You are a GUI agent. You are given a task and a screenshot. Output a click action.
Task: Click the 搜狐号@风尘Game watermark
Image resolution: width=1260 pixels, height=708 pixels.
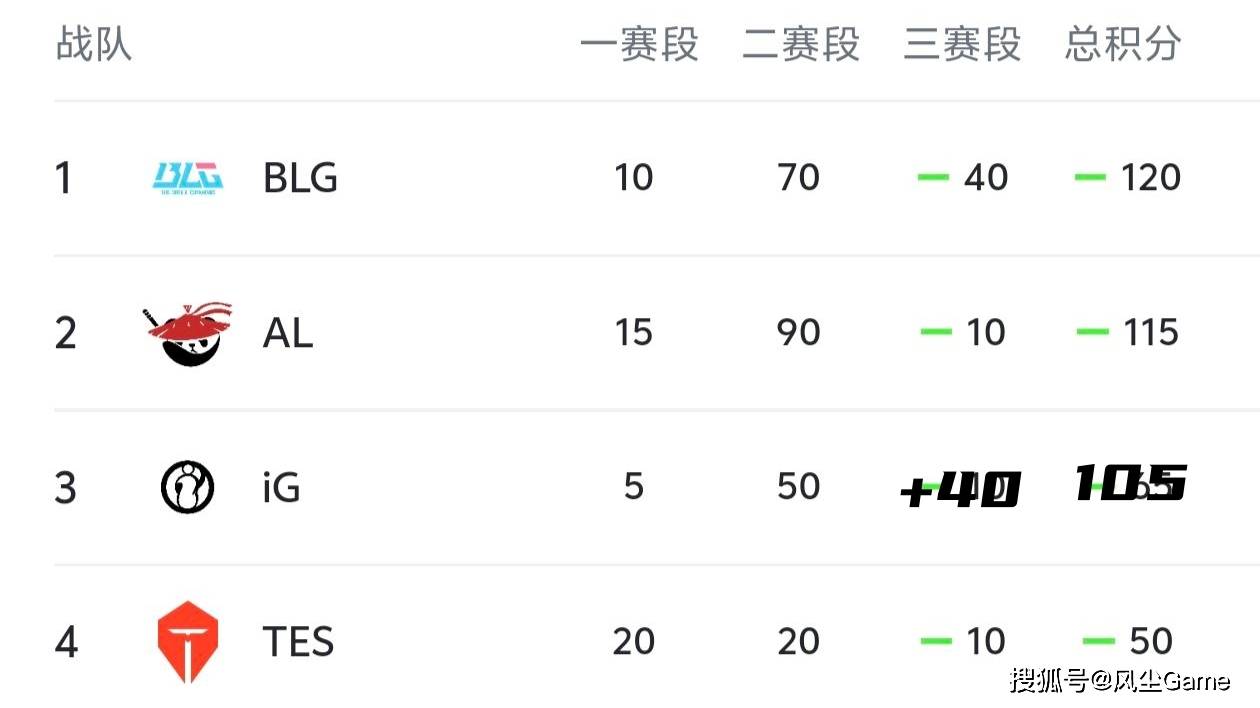[x=1120, y=681]
